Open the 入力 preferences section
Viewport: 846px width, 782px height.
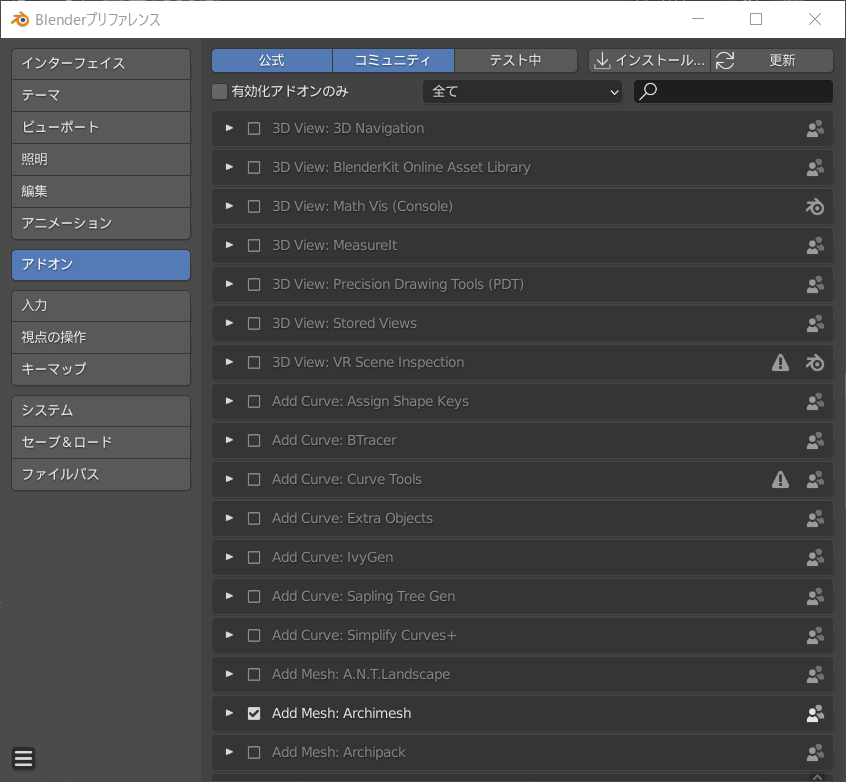coord(101,305)
